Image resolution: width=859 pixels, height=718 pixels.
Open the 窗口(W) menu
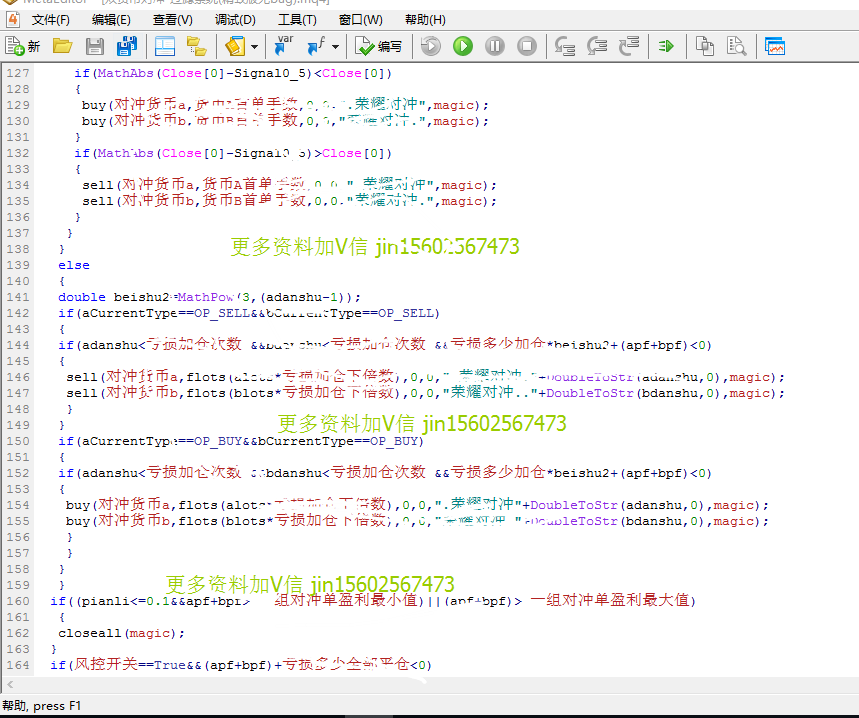[360, 20]
